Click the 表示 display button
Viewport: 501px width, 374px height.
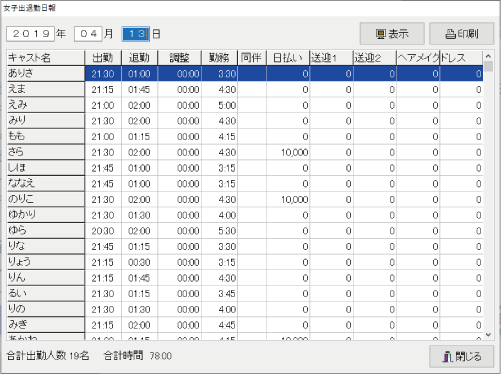point(392,34)
